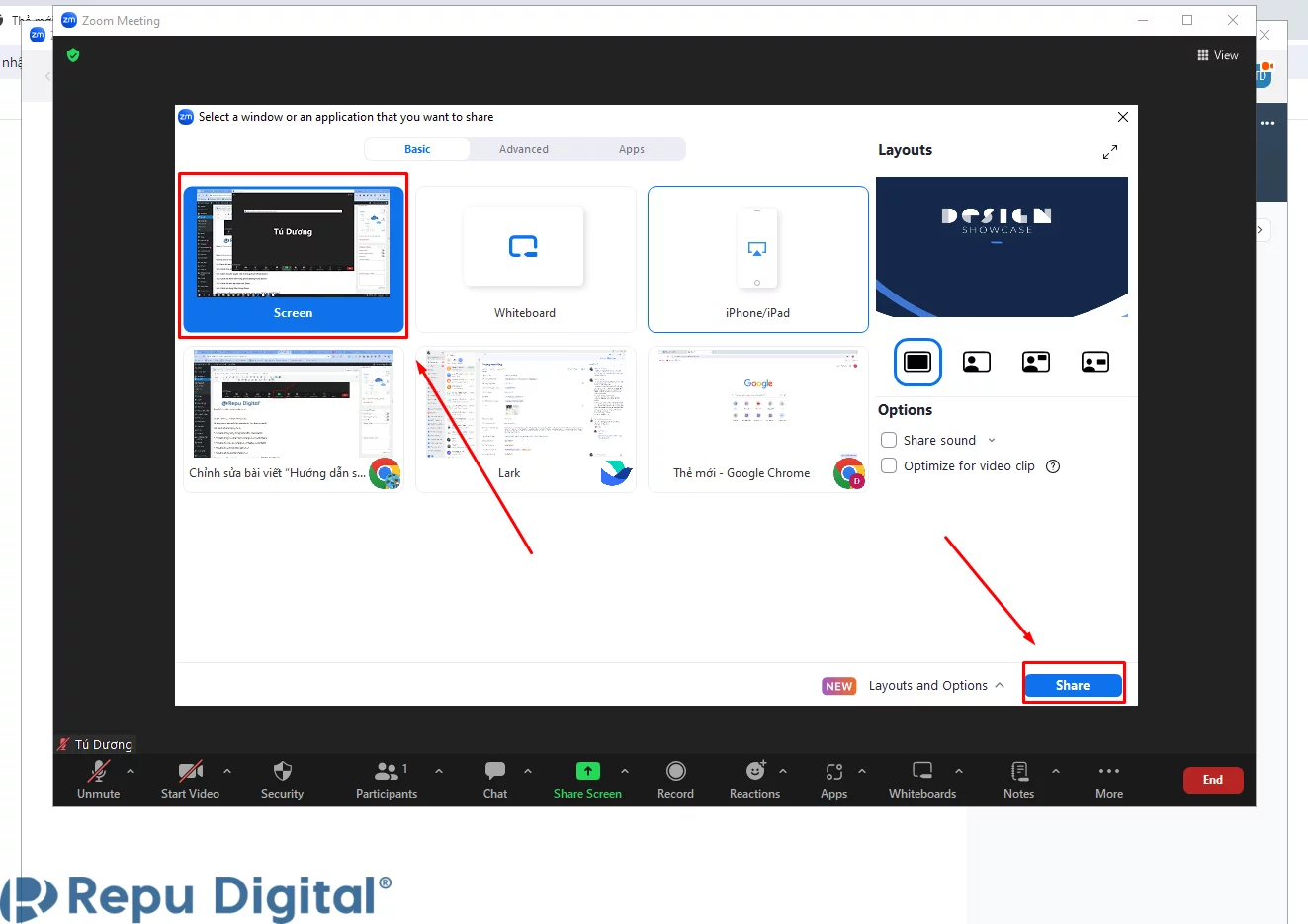Select the Screen share thumbnail
Image resolution: width=1308 pixels, height=924 pixels.
tap(294, 259)
